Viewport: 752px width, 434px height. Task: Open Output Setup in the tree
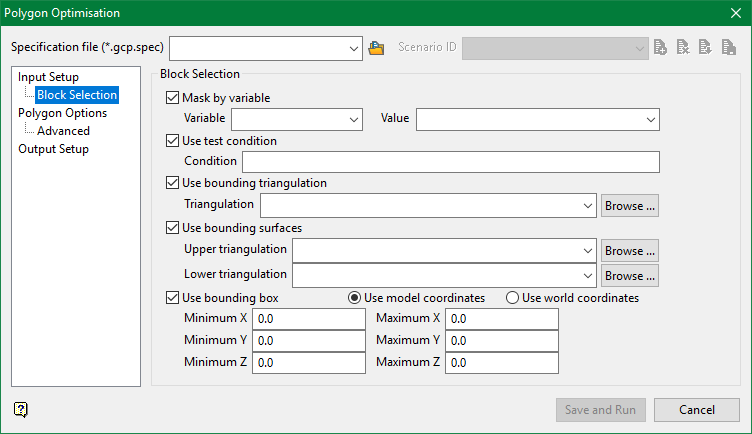pos(53,149)
